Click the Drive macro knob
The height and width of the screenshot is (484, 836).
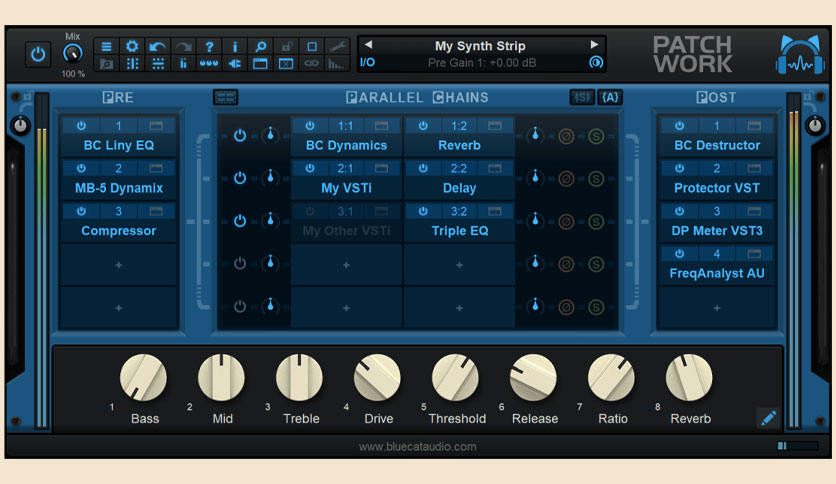pyautogui.click(x=377, y=377)
